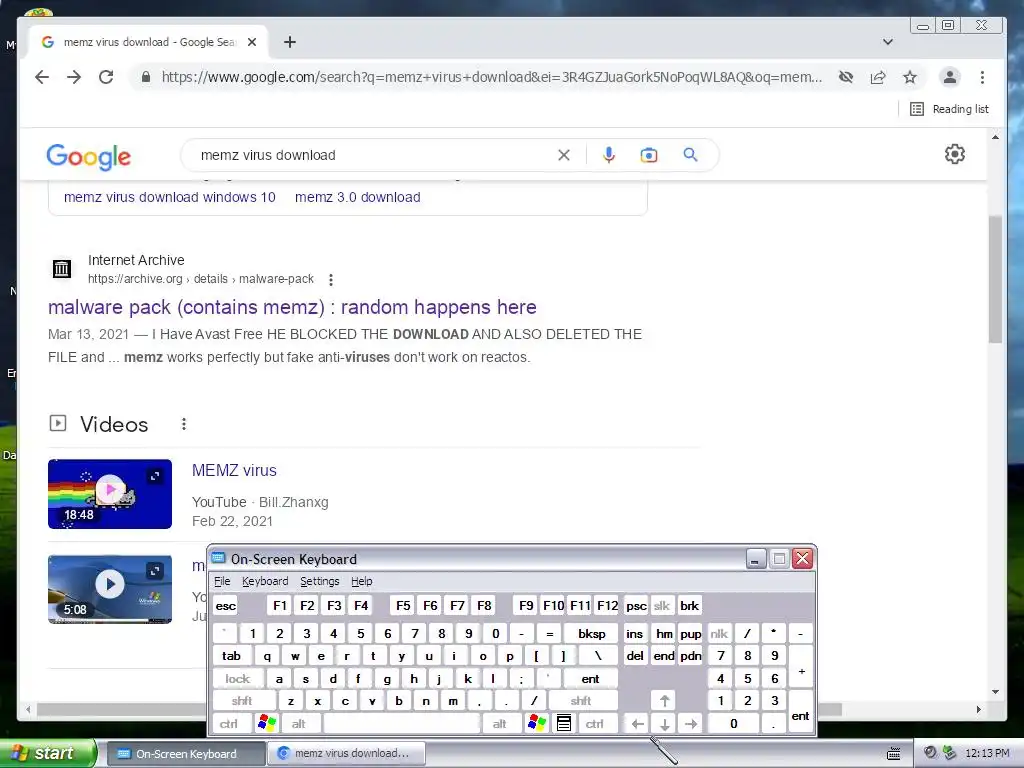
Task: Click the Google logo
Action: click(x=89, y=157)
